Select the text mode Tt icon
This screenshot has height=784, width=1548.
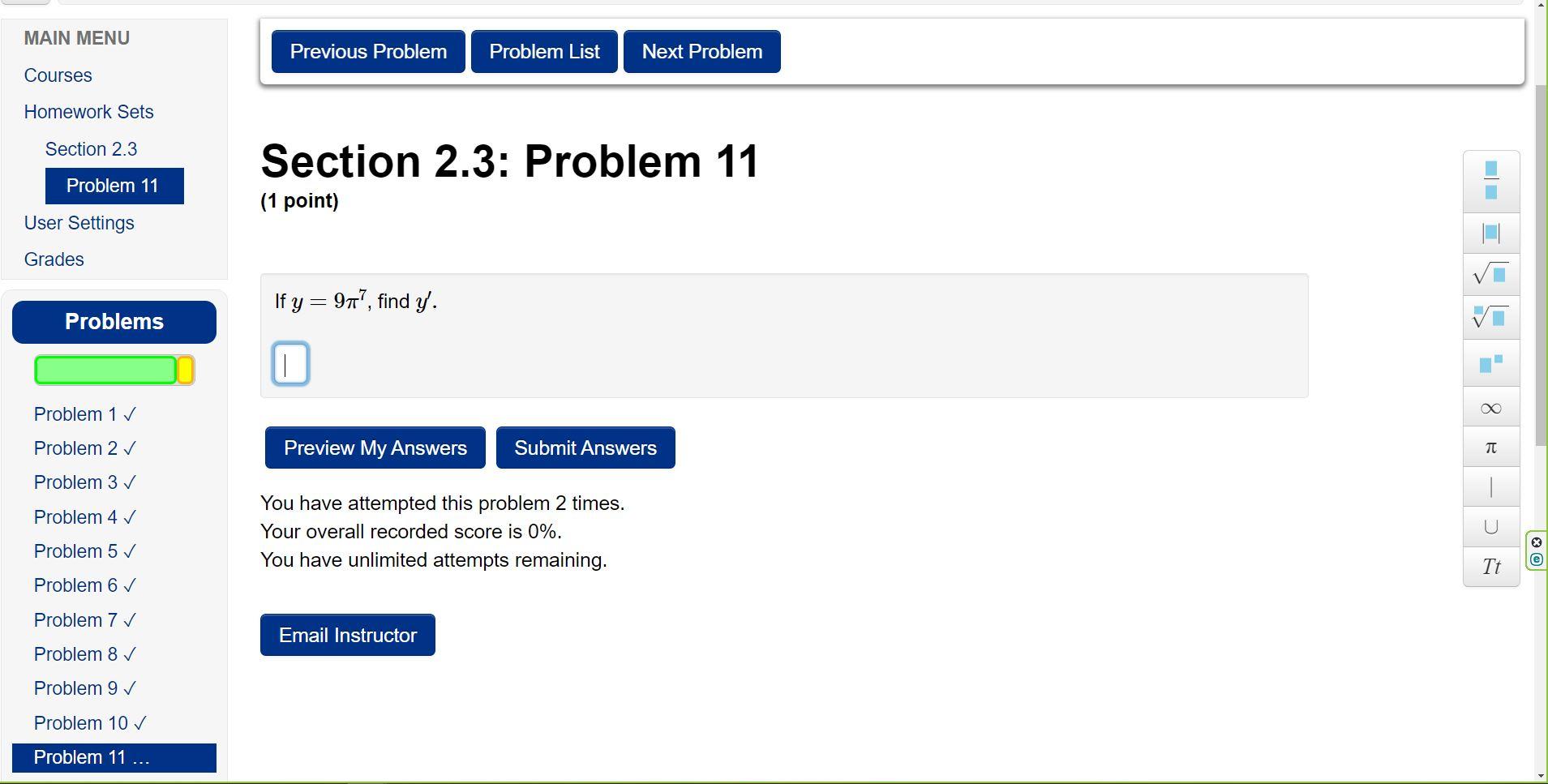1490,566
